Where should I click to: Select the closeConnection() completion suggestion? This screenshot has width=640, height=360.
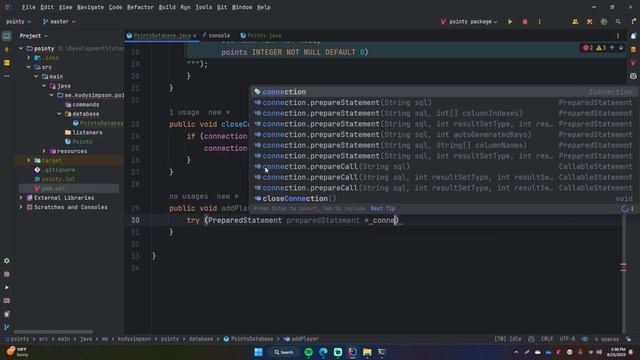pos(443,199)
